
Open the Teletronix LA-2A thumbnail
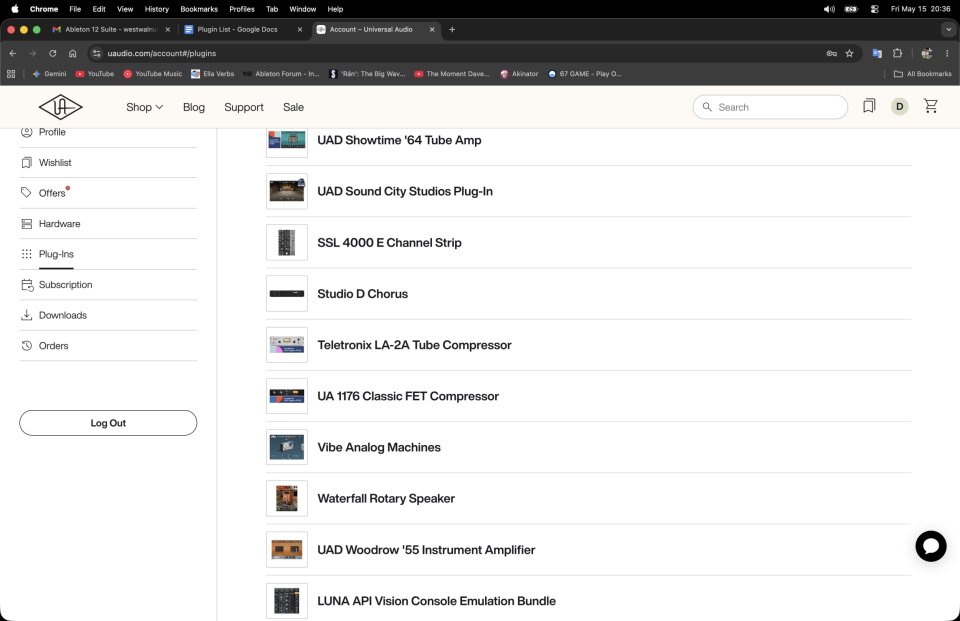pyautogui.click(x=287, y=345)
